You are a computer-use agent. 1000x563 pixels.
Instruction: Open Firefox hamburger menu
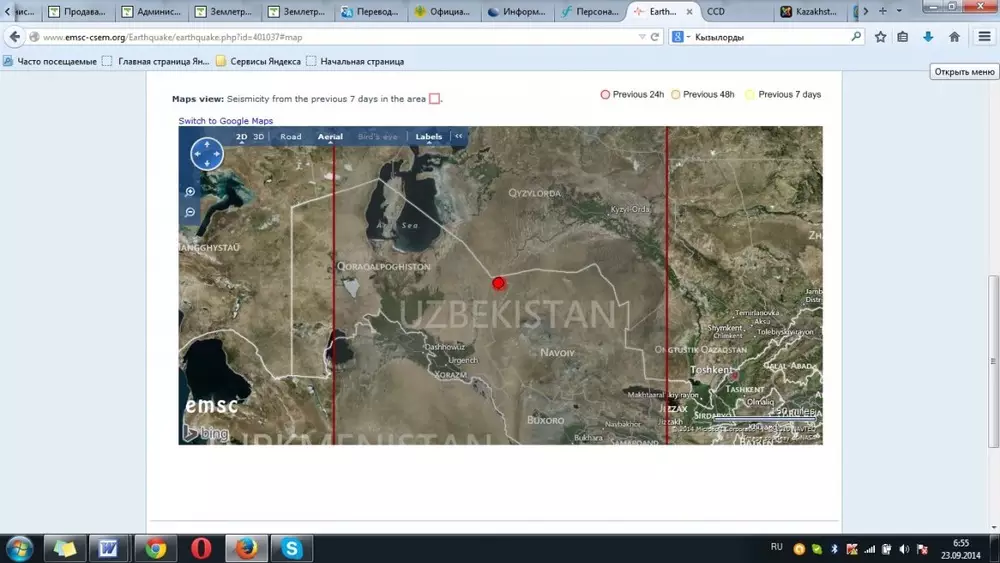[x=984, y=37]
